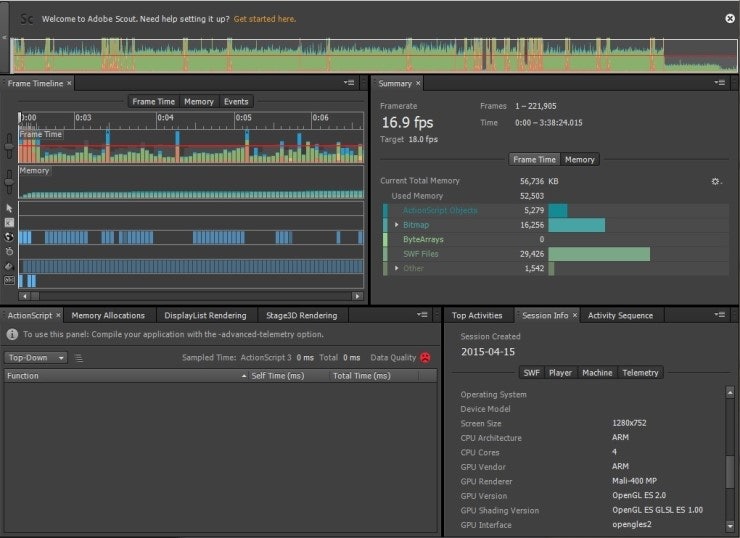
Task: Open the Summary panel options menu
Action: (719, 83)
